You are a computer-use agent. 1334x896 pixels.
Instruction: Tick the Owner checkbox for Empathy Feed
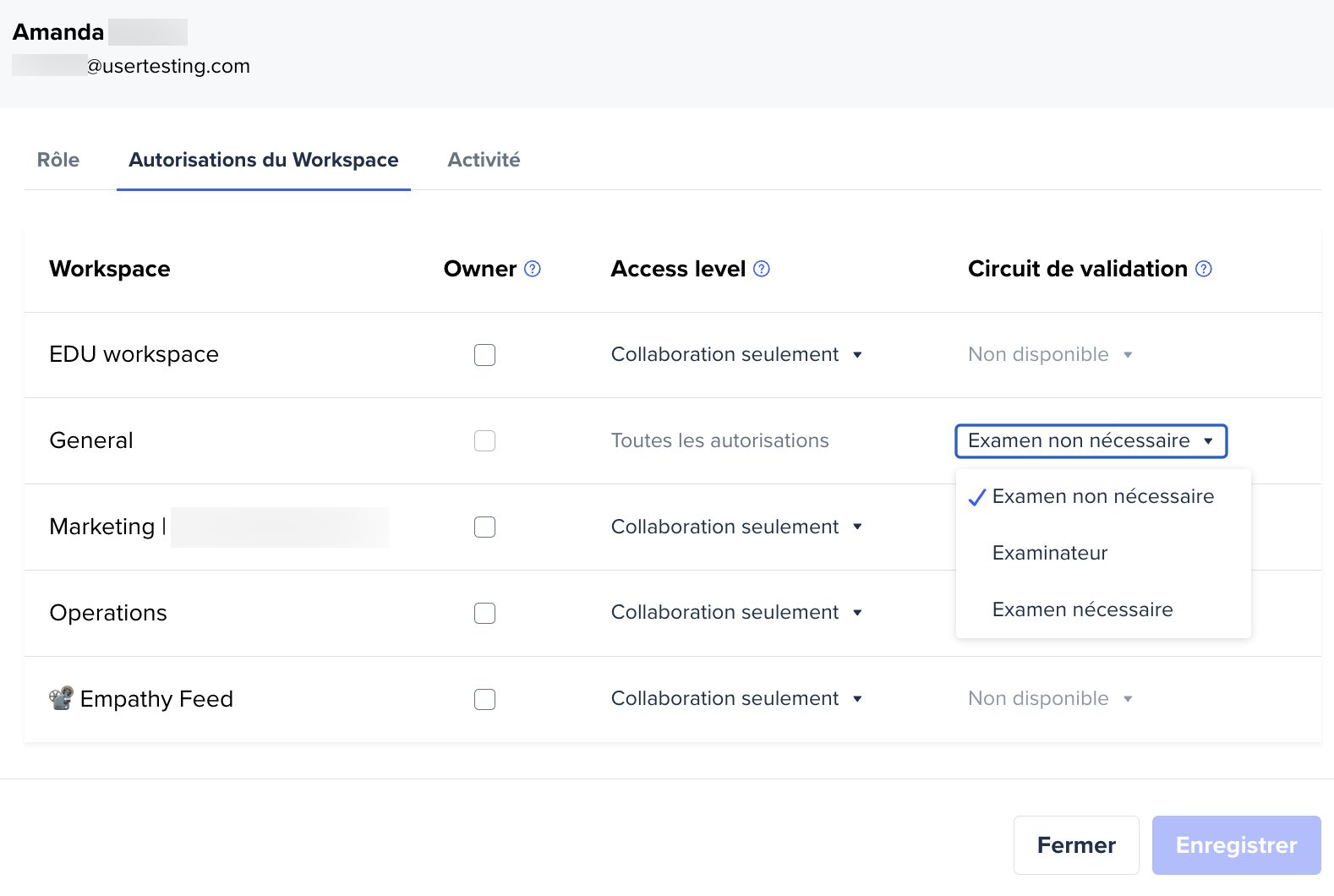[x=484, y=700]
